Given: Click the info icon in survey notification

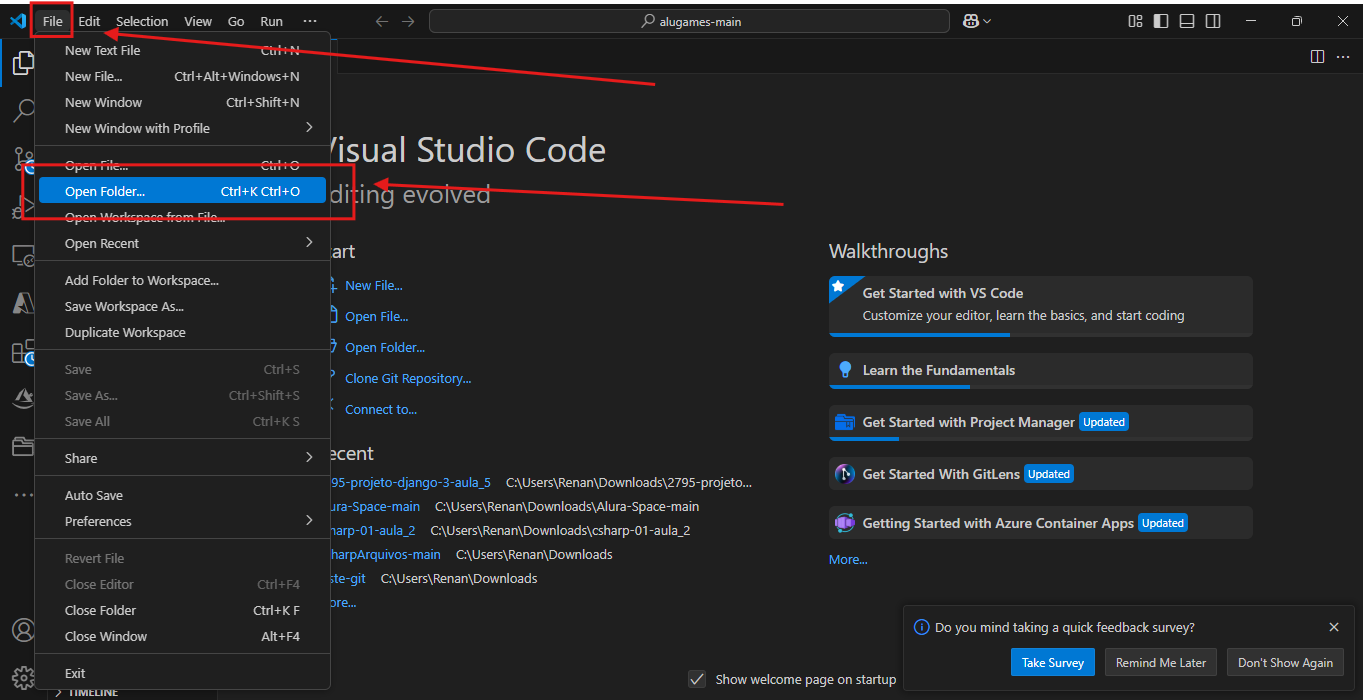Looking at the screenshot, I should (922, 628).
